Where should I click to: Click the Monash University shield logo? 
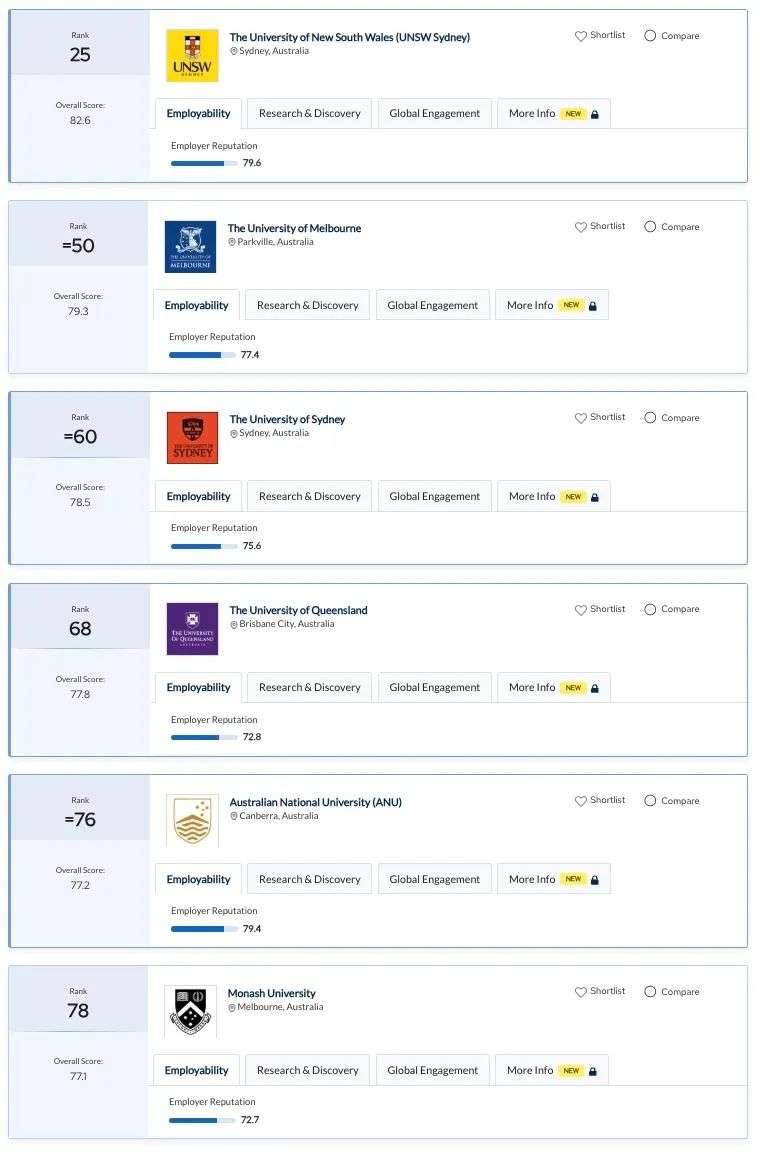click(190, 1011)
